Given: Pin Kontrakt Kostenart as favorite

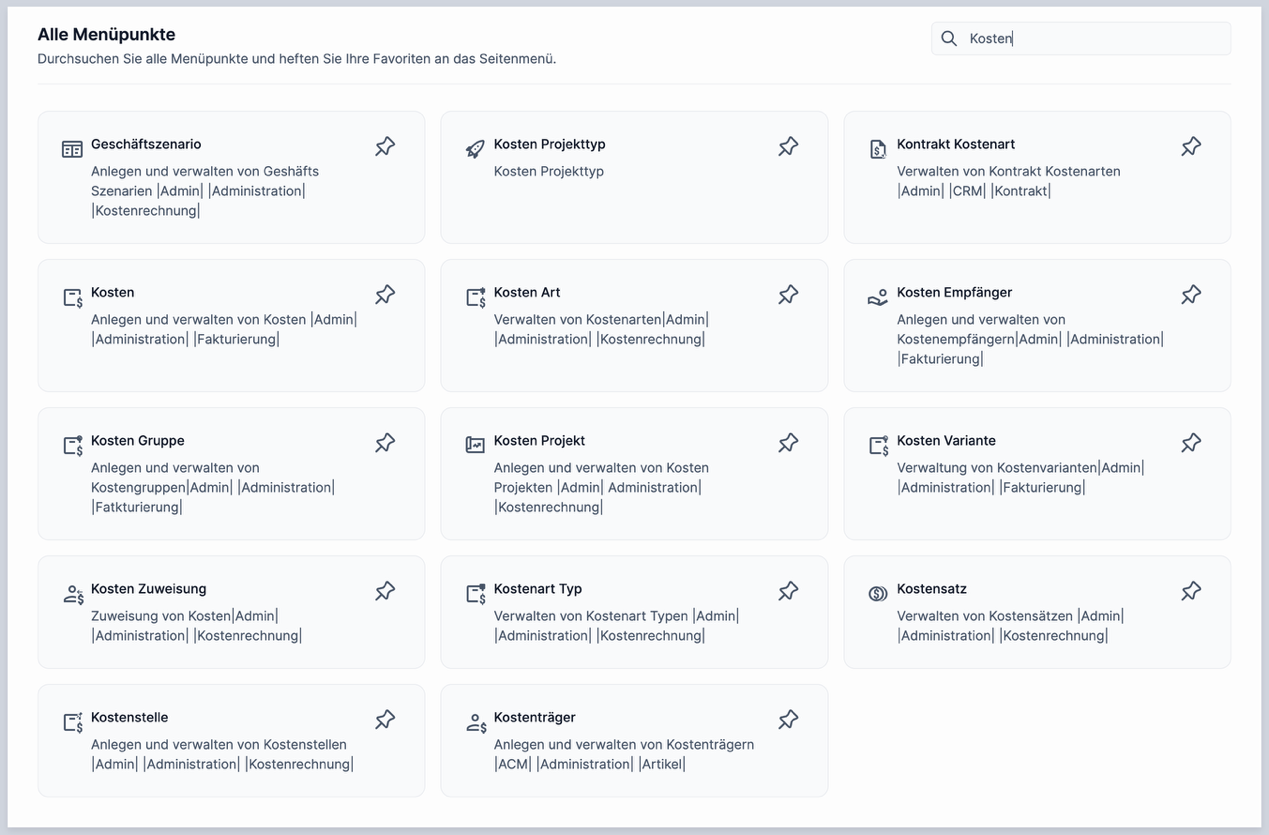Looking at the screenshot, I should [x=1190, y=145].
